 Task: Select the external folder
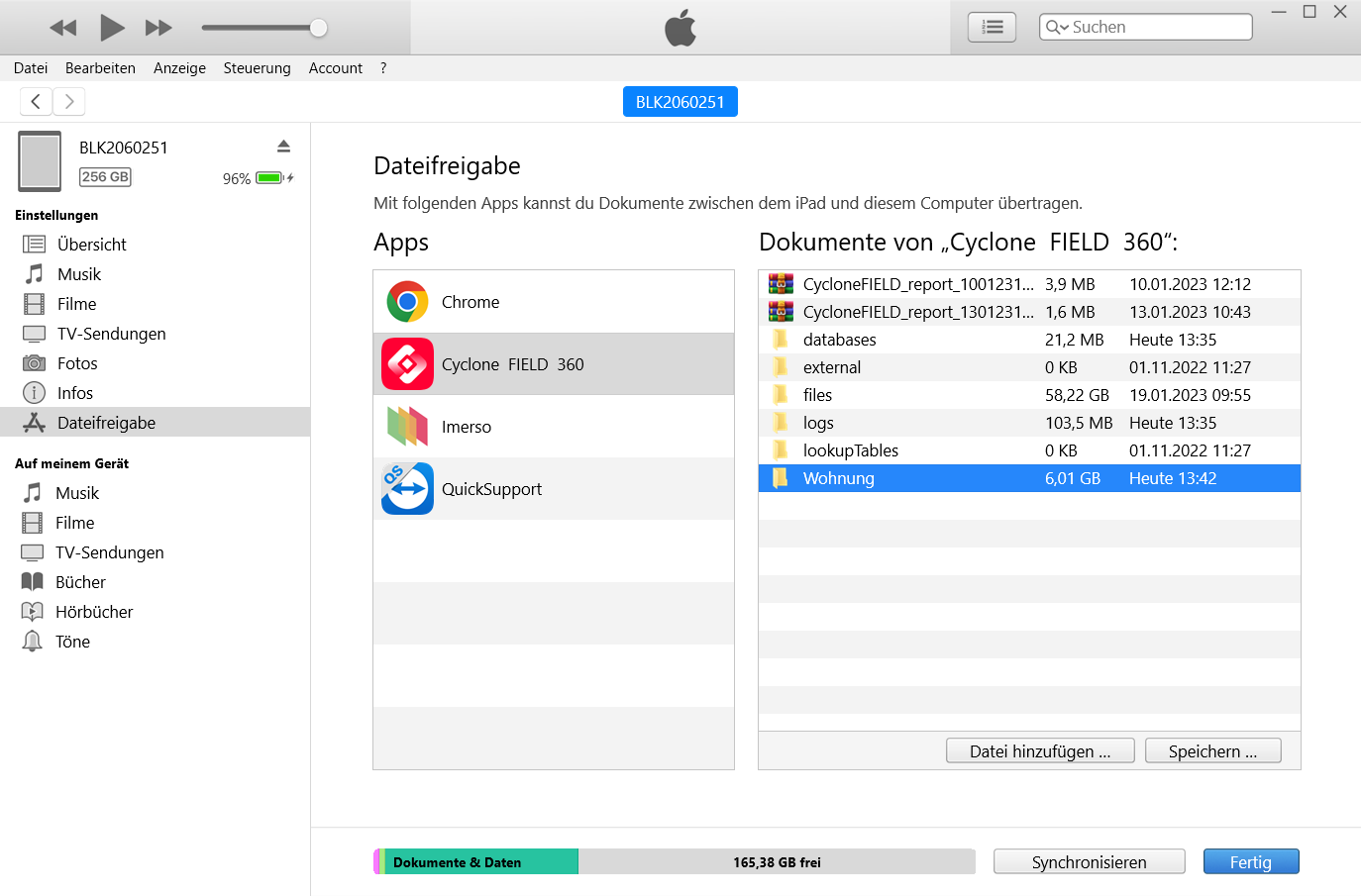(x=1029, y=367)
